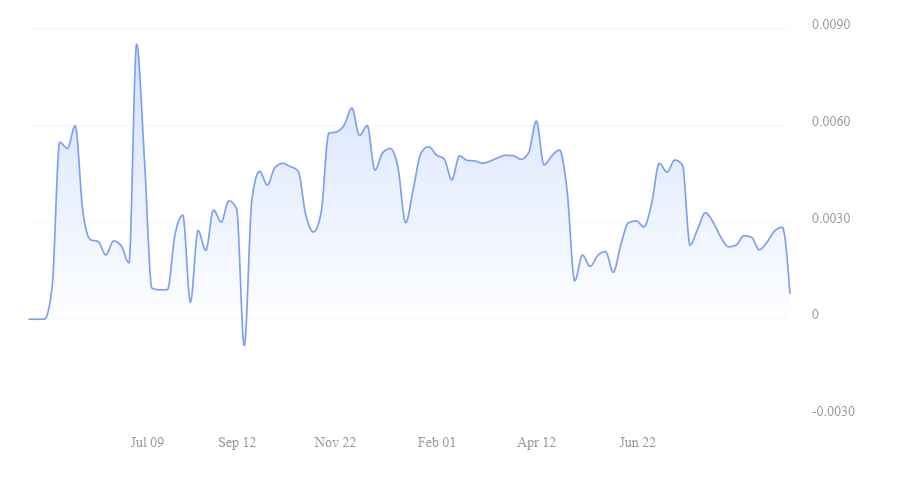This screenshot has height=500, width=900.
Task: Click the negative dip below the zero line
Action: (244, 345)
